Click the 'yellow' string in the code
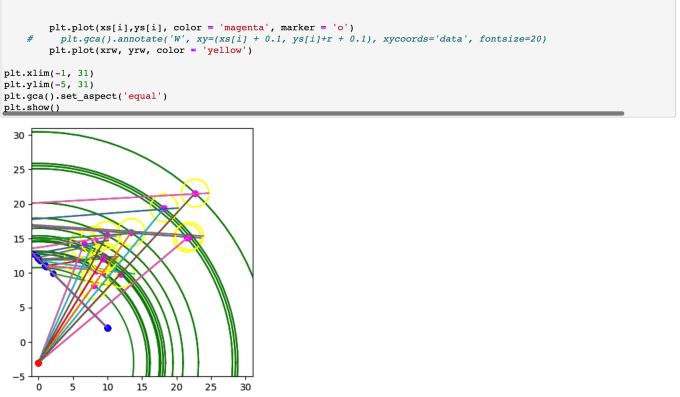The height and width of the screenshot is (397, 680). point(227,50)
